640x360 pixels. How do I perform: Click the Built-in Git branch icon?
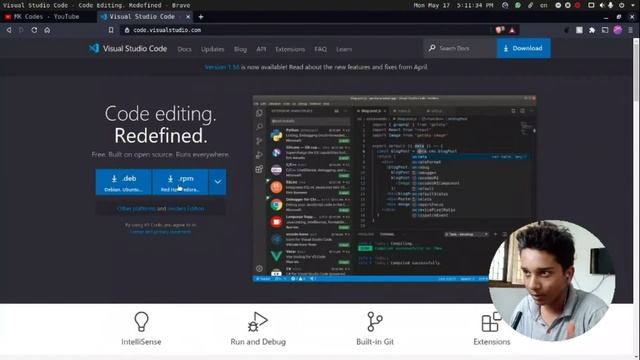(374, 322)
